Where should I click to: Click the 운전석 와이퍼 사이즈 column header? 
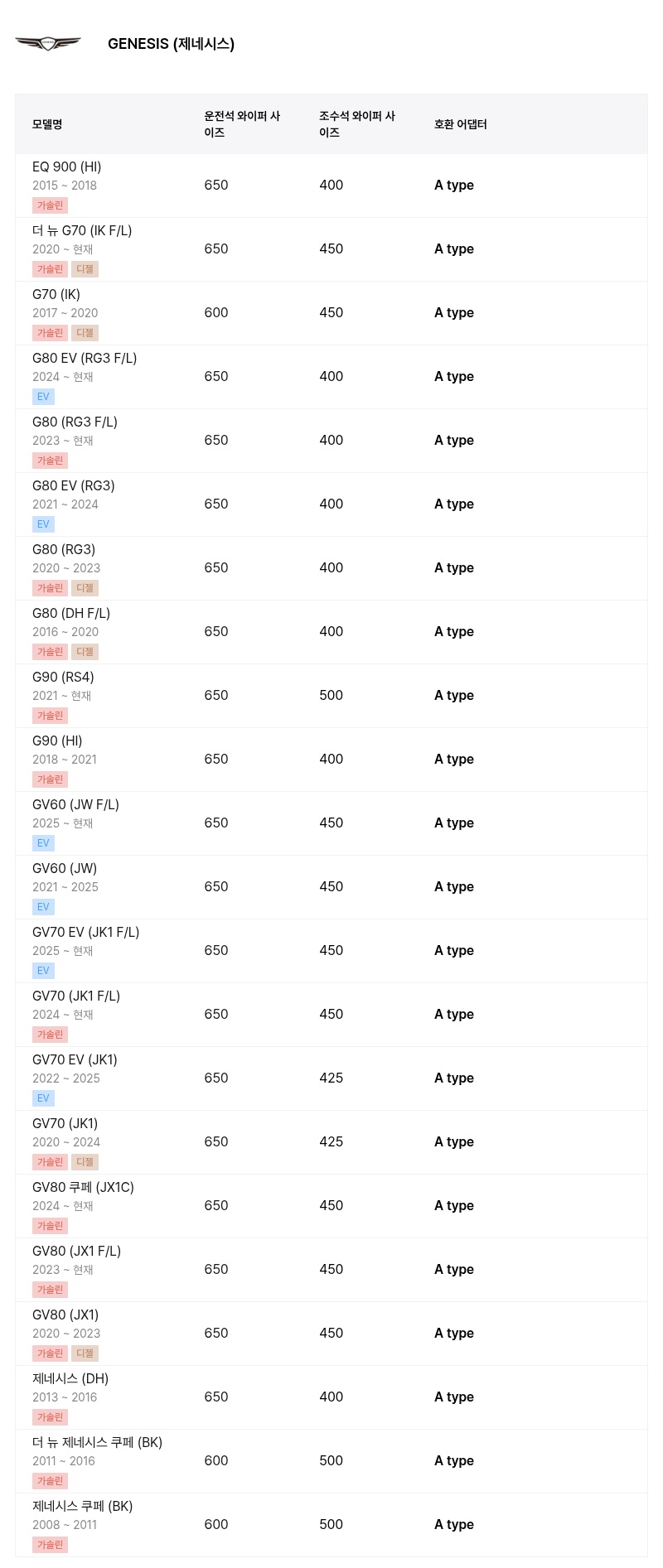coord(242,124)
